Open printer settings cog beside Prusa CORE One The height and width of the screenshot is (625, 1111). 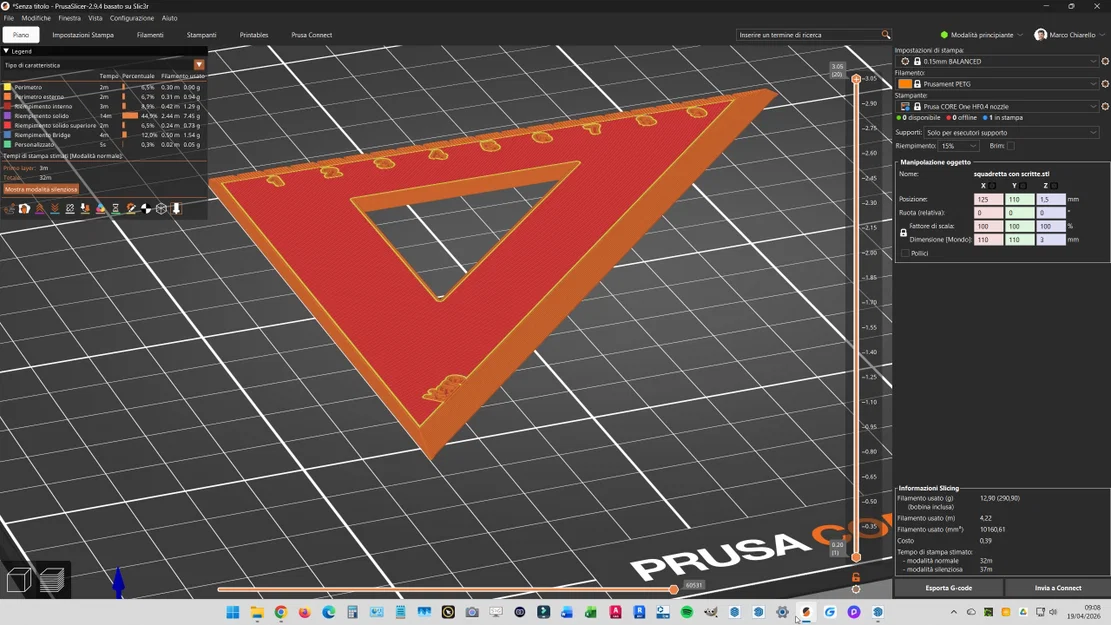click(1105, 106)
